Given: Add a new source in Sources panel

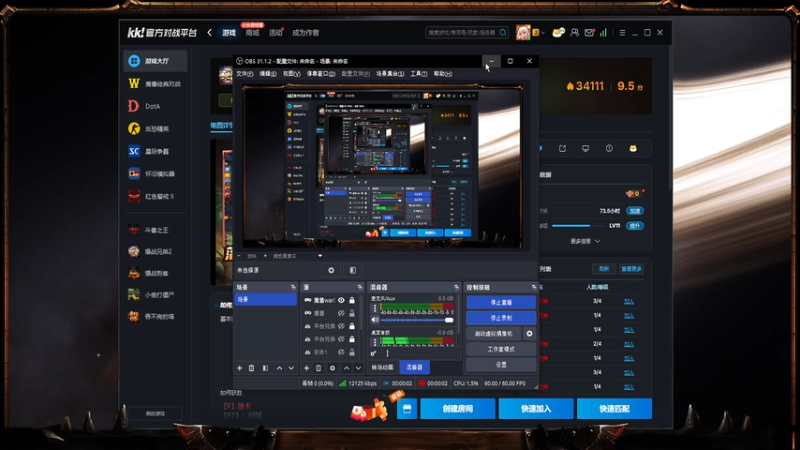Looking at the screenshot, I should [306, 368].
